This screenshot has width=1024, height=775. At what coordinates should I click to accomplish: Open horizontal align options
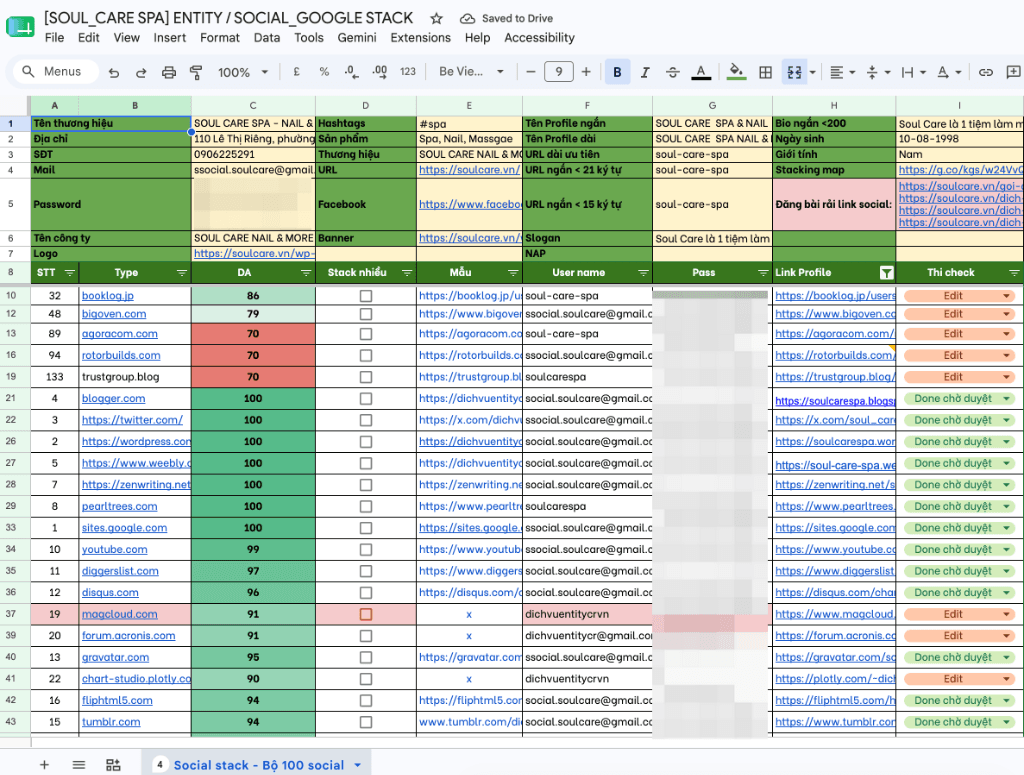pyautogui.click(x=842, y=72)
